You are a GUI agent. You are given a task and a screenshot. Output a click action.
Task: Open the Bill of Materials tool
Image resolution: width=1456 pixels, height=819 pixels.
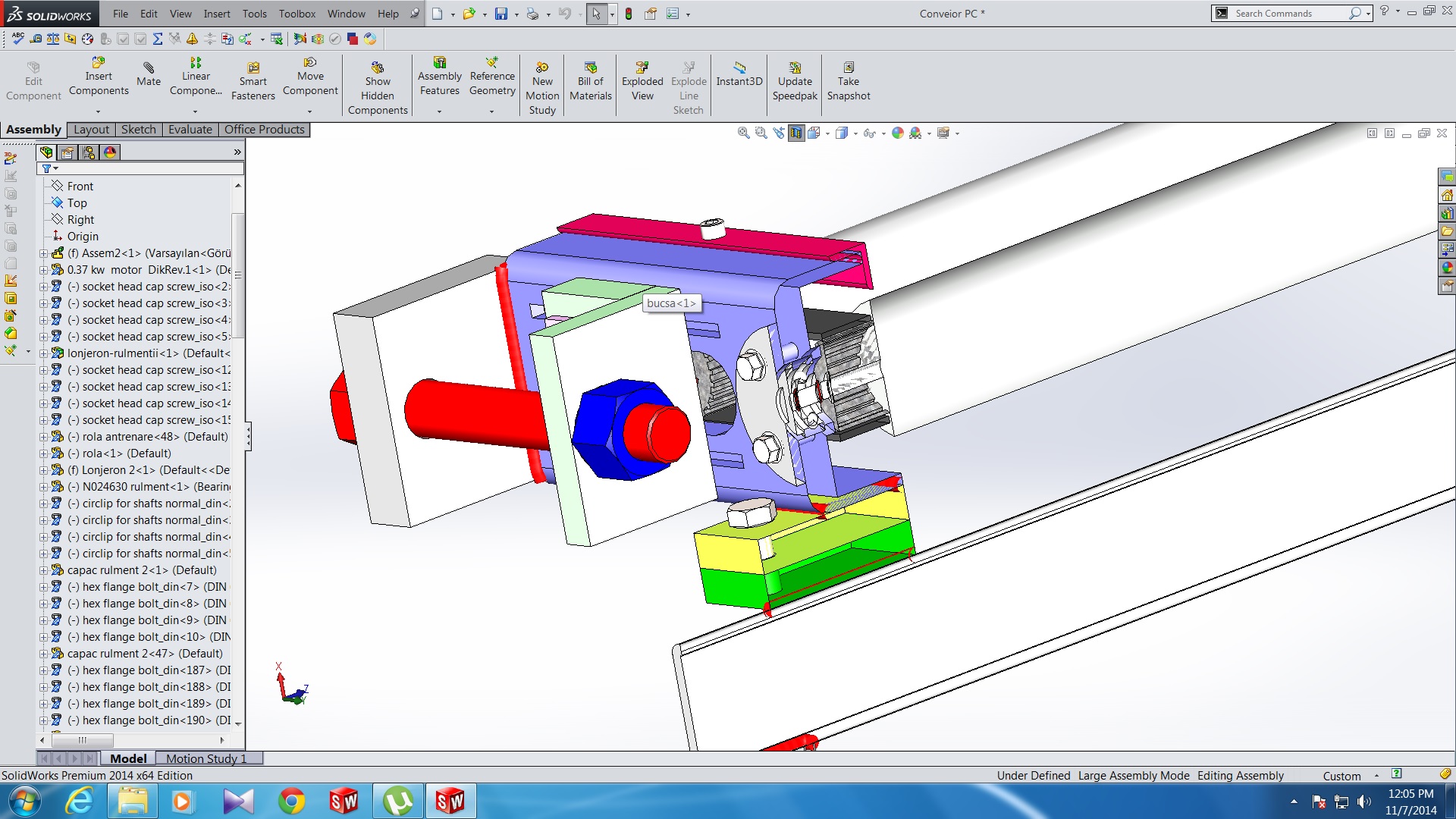click(590, 80)
